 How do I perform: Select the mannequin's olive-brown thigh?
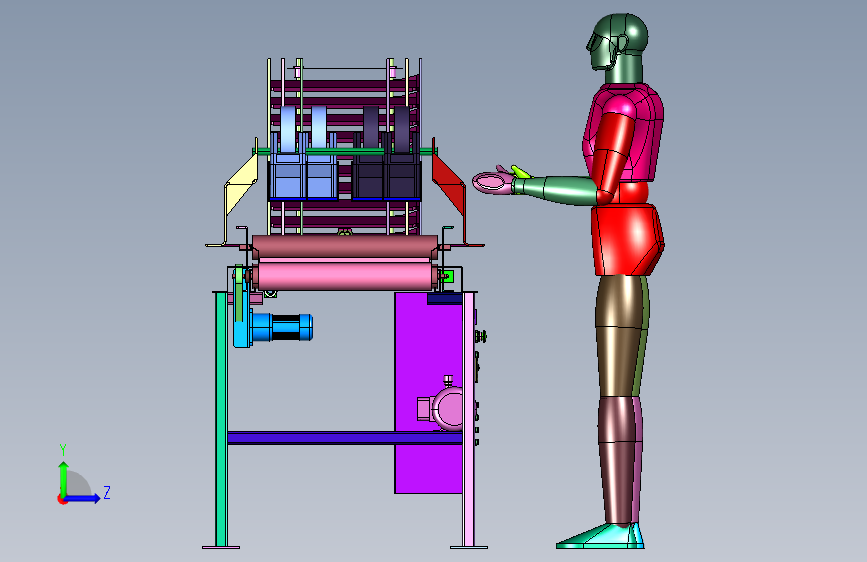(x=619, y=336)
